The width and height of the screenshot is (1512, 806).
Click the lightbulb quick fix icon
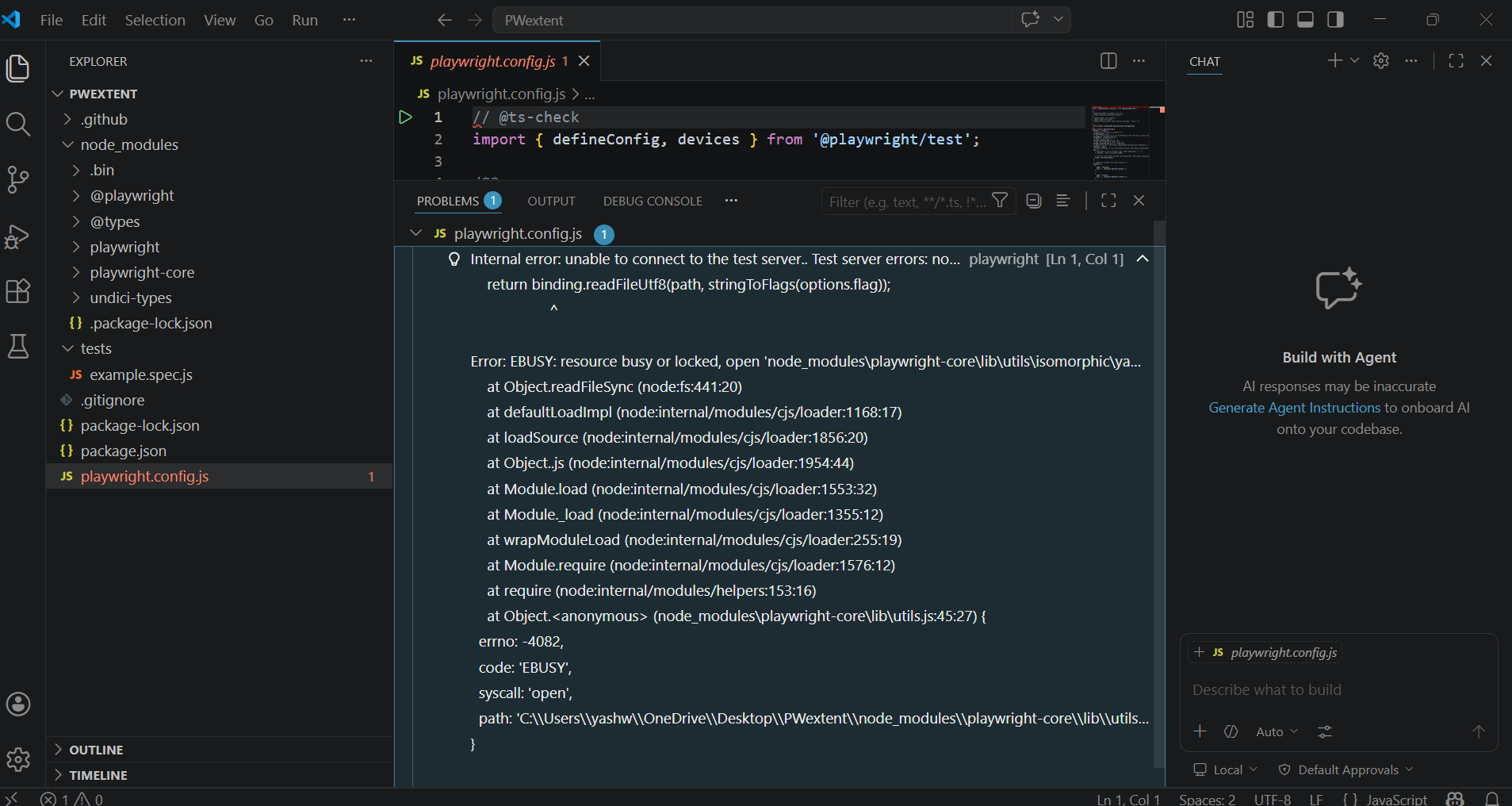[x=454, y=259]
